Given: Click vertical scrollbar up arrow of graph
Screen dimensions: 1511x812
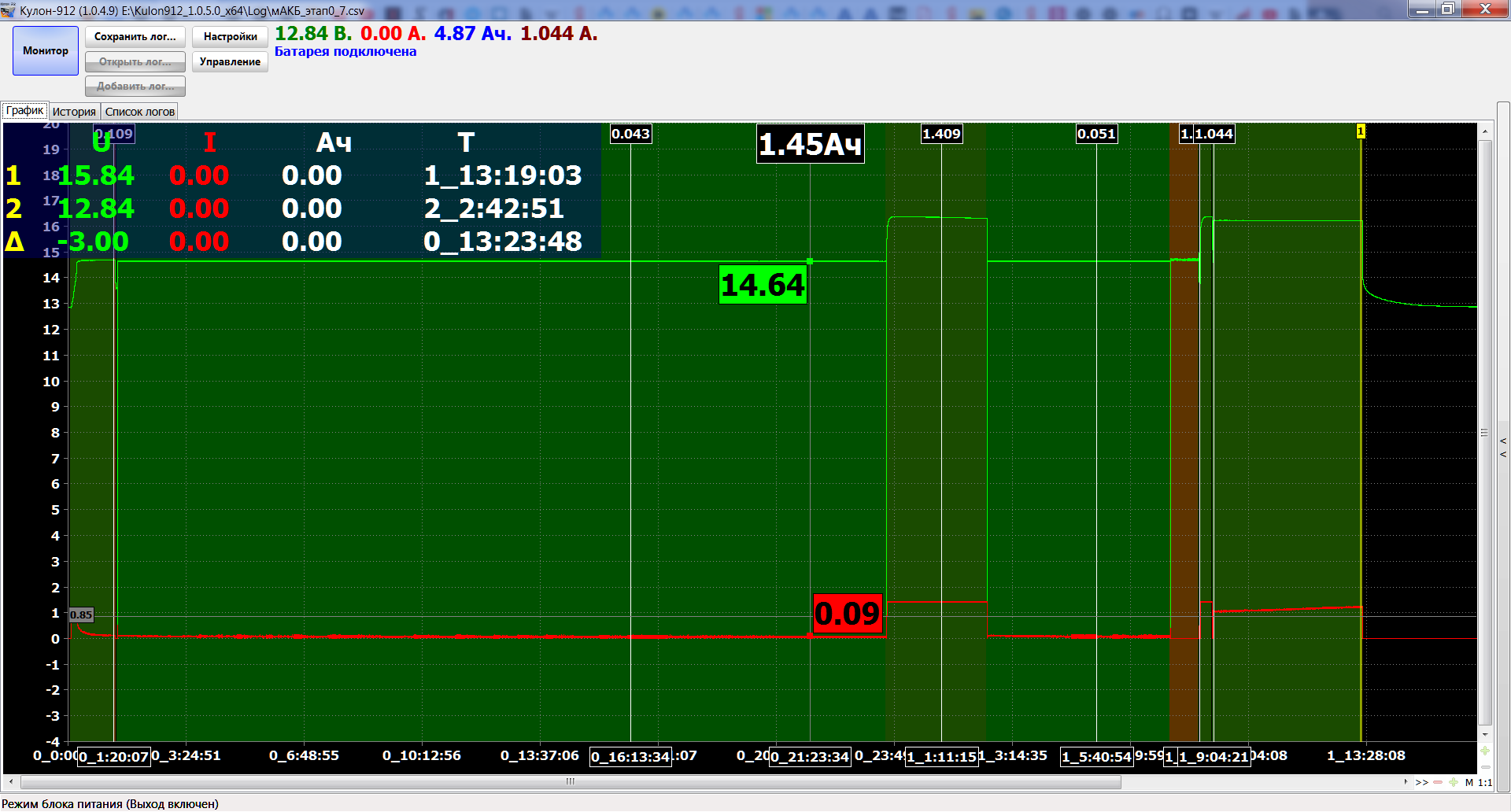Looking at the screenshot, I should pyautogui.click(x=1485, y=131).
